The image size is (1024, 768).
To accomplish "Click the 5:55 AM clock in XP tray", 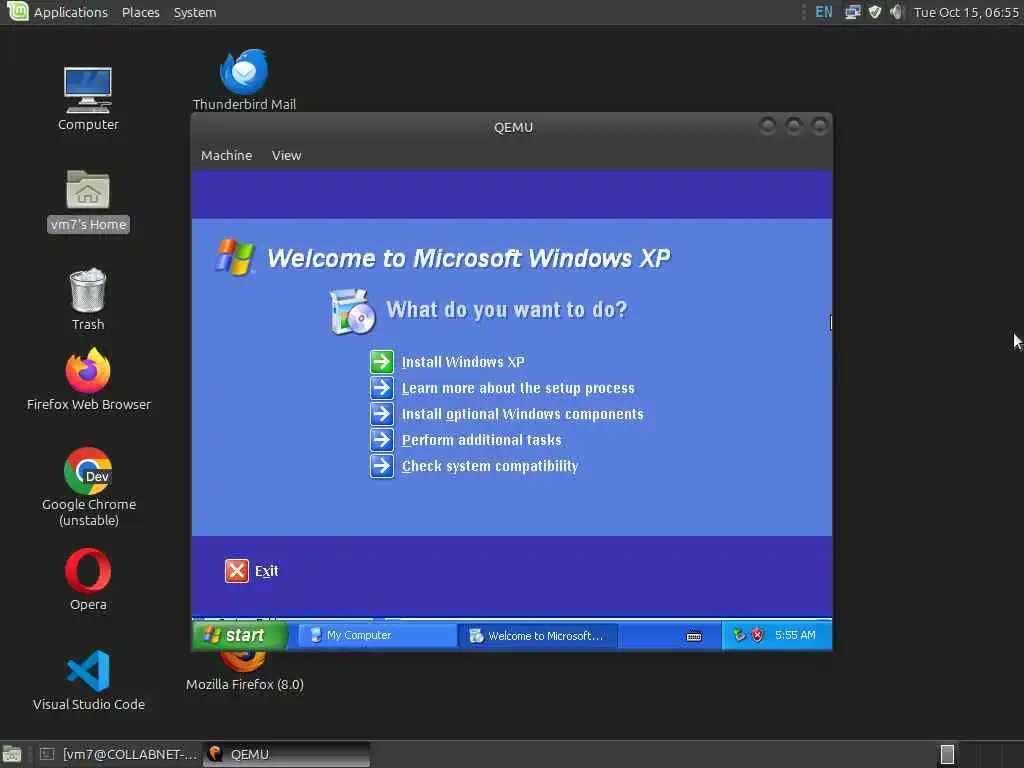I will 795,635.
